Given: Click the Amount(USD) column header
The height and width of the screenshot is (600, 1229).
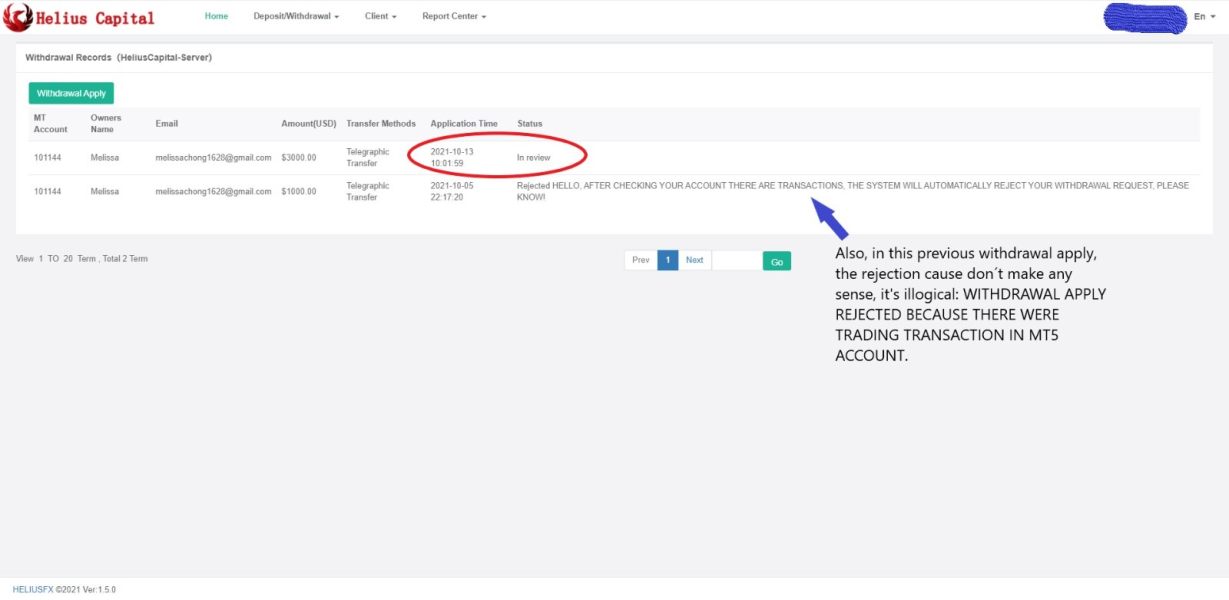Looking at the screenshot, I should pos(308,124).
